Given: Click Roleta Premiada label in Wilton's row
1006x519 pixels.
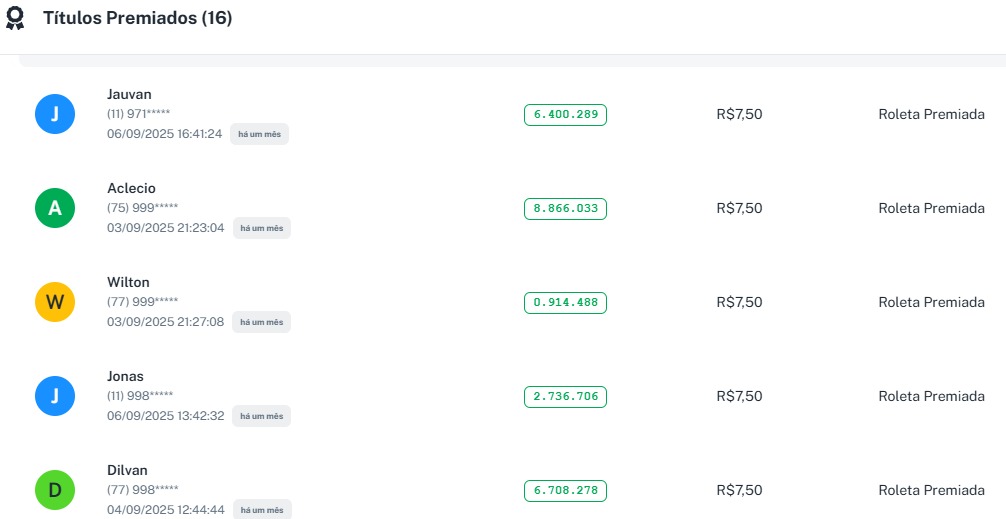Looking at the screenshot, I should [x=931, y=302].
